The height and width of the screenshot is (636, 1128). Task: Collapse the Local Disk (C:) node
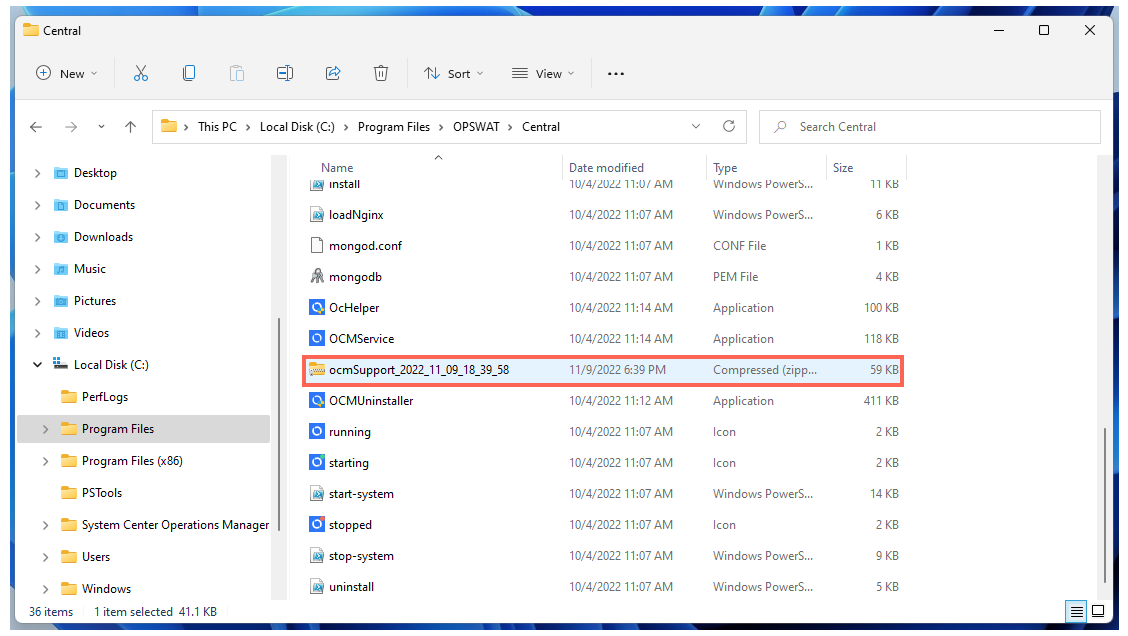37,365
